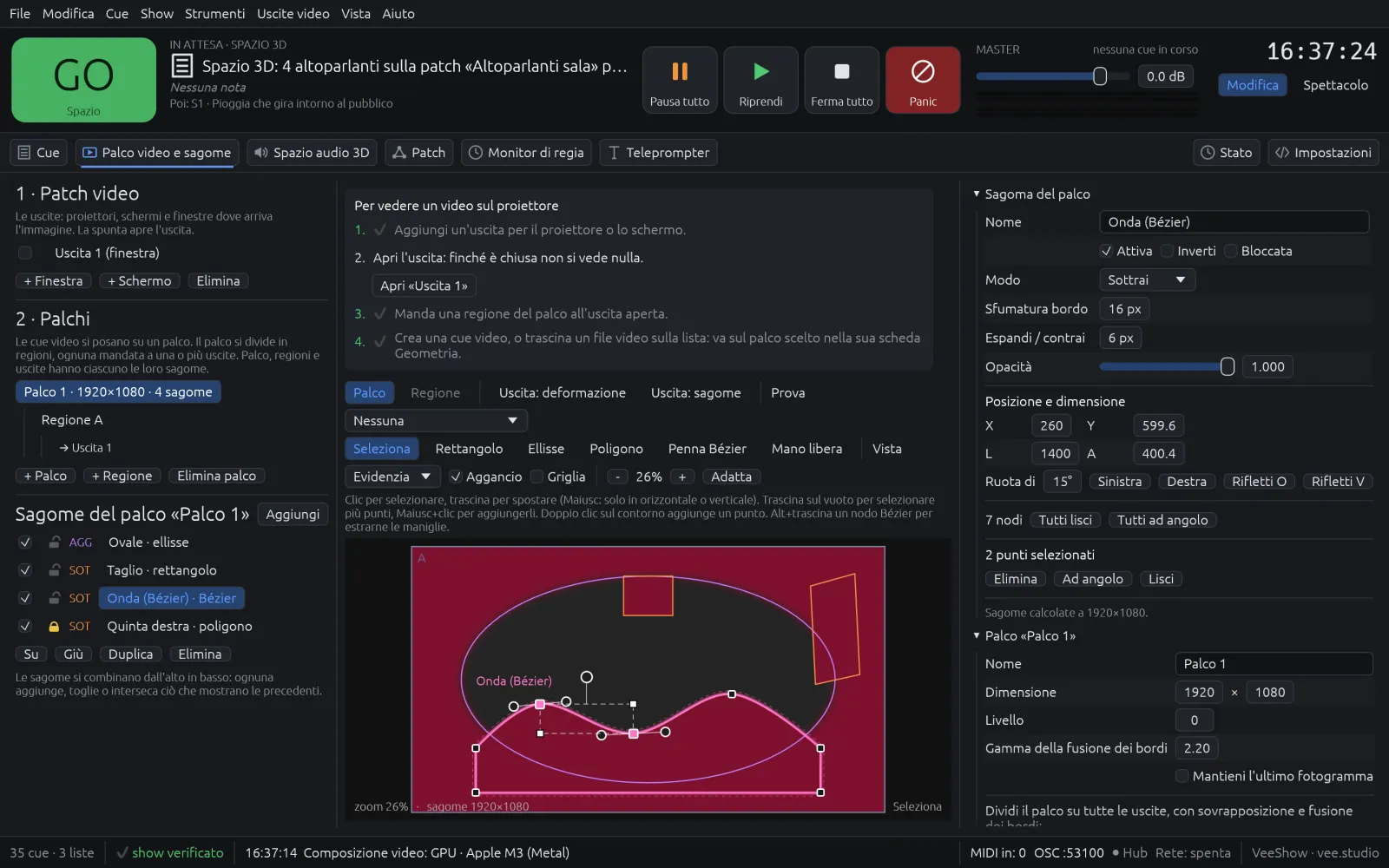Click the zoom plus button

tap(682, 477)
